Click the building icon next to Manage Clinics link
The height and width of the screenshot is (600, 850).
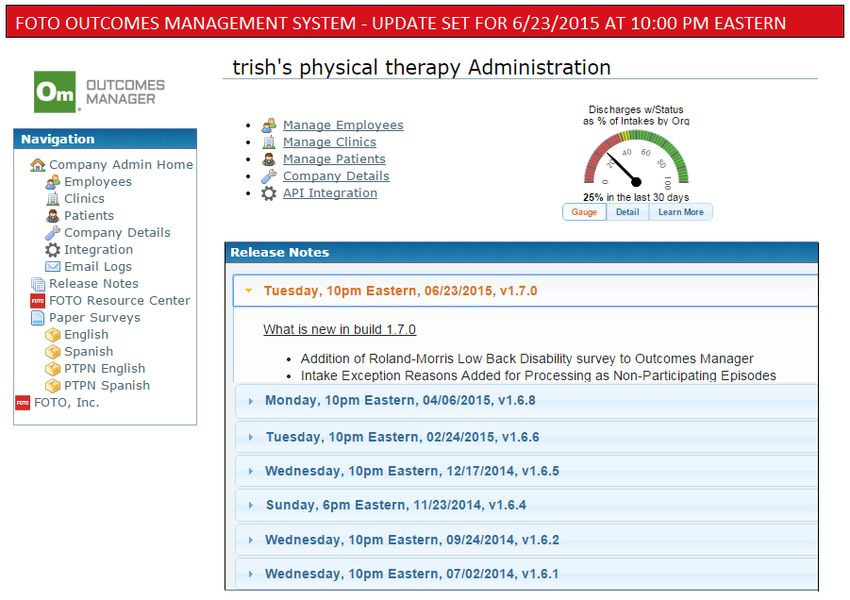click(x=269, y=142)
